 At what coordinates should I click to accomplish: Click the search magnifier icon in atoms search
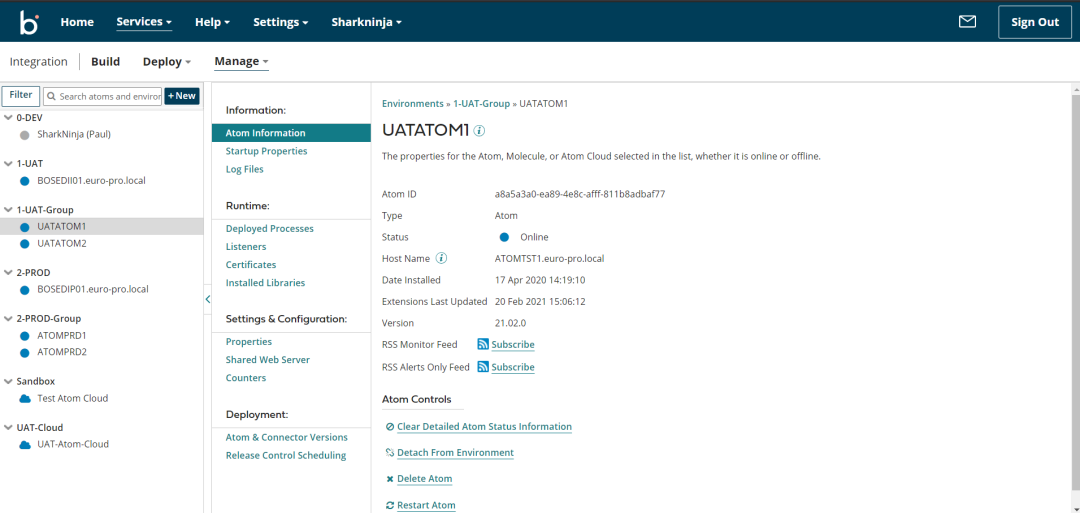[52, 96]
